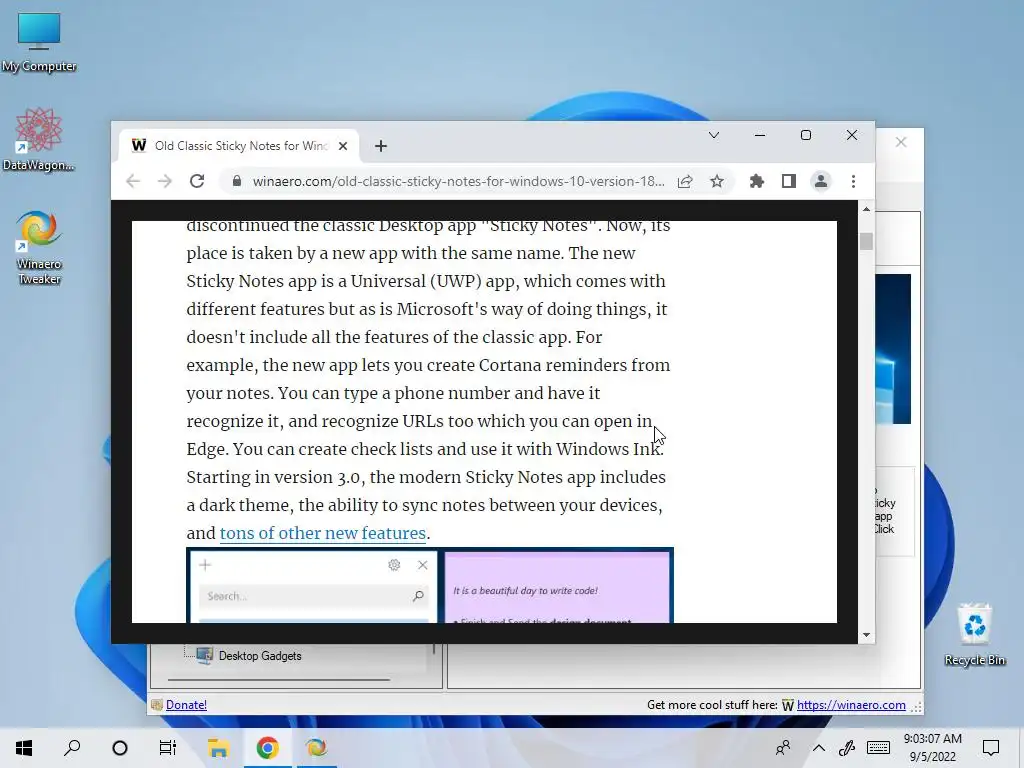This screenshot has width=1024, height=768.
Task: Select the Old Classic Sticky Notes tab
Action: [x=239, y=146]
